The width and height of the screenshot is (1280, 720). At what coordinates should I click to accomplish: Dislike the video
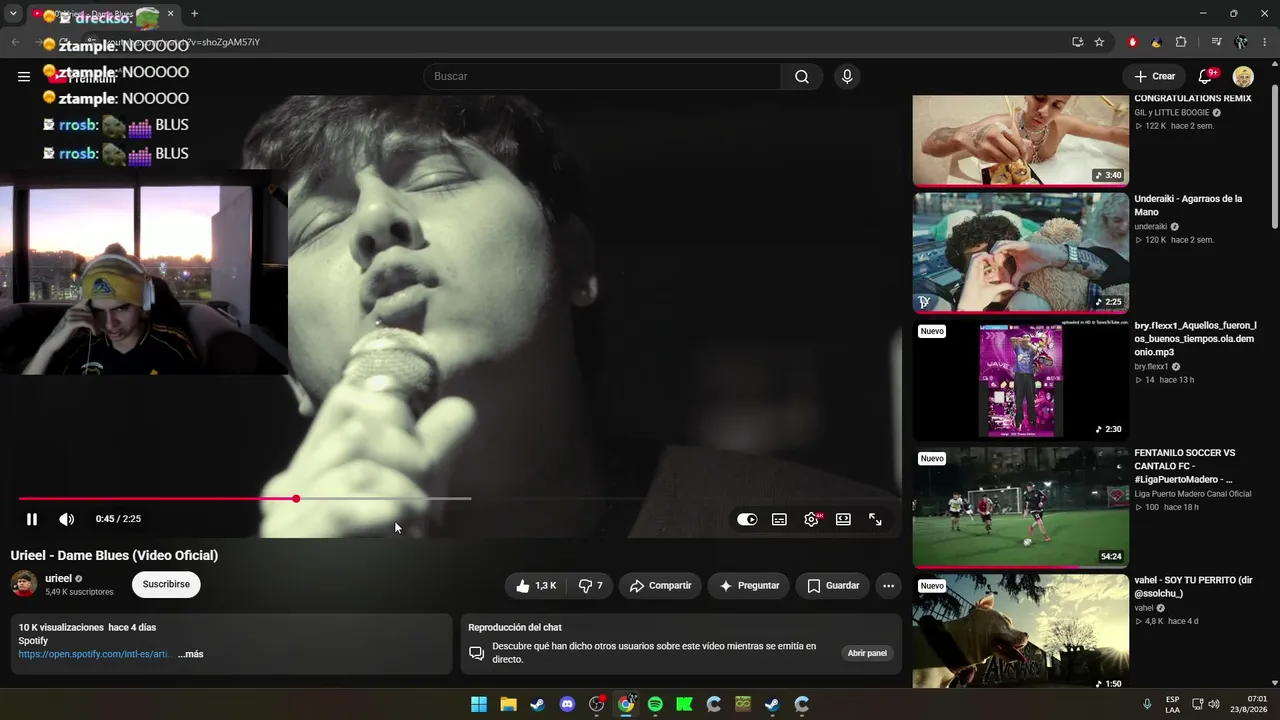pos(590,586)
